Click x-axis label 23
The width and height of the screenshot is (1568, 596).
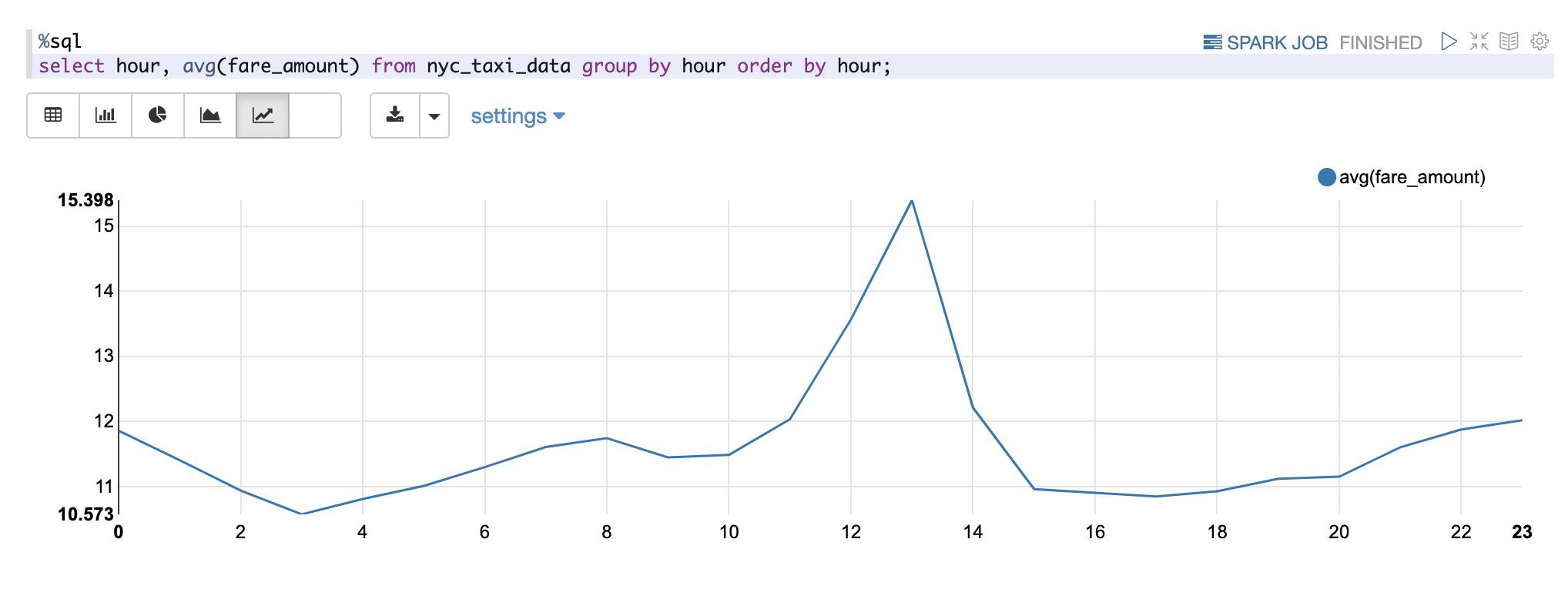pos(1522,532)
